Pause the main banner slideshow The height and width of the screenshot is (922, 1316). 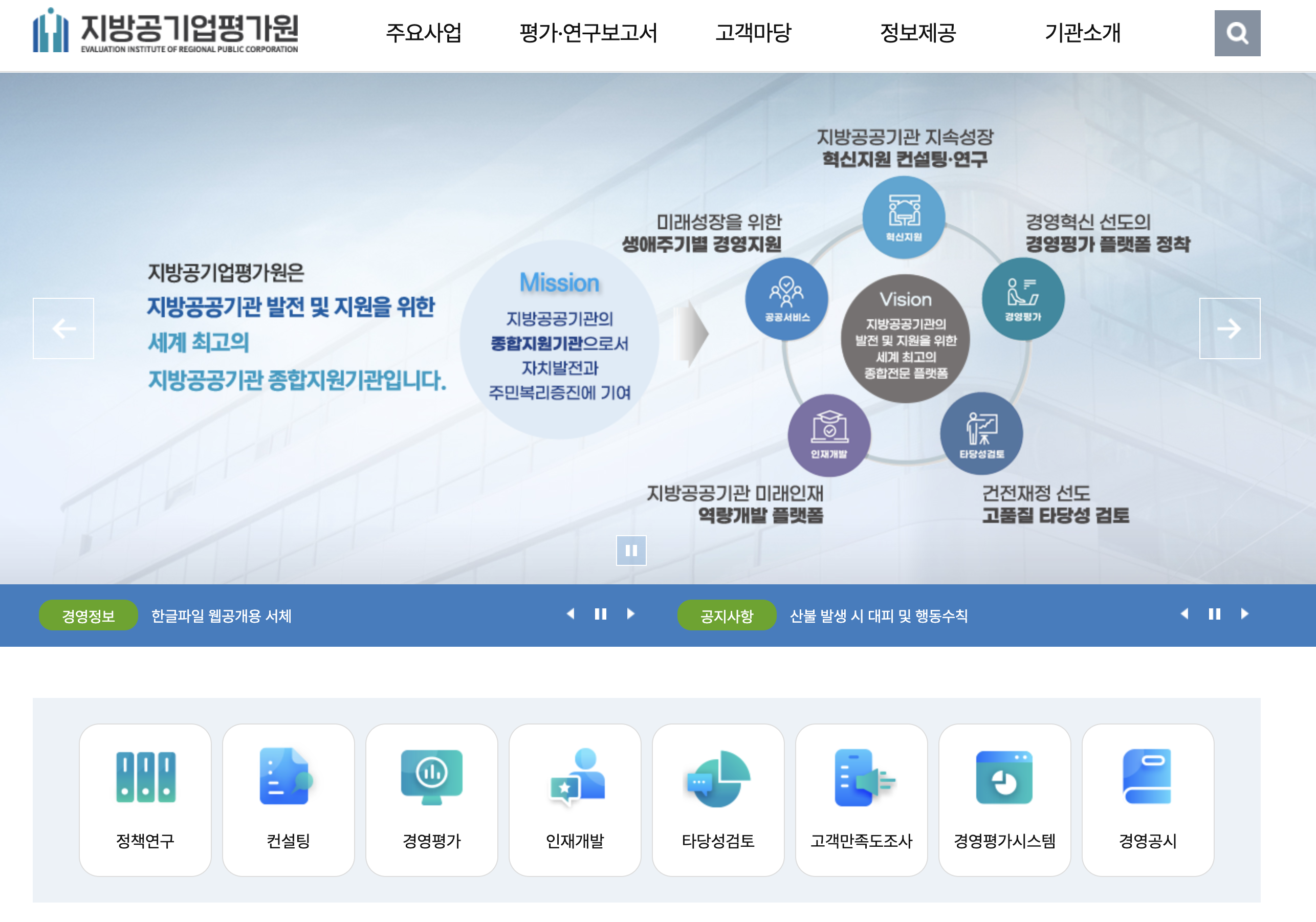click(630, 550)
